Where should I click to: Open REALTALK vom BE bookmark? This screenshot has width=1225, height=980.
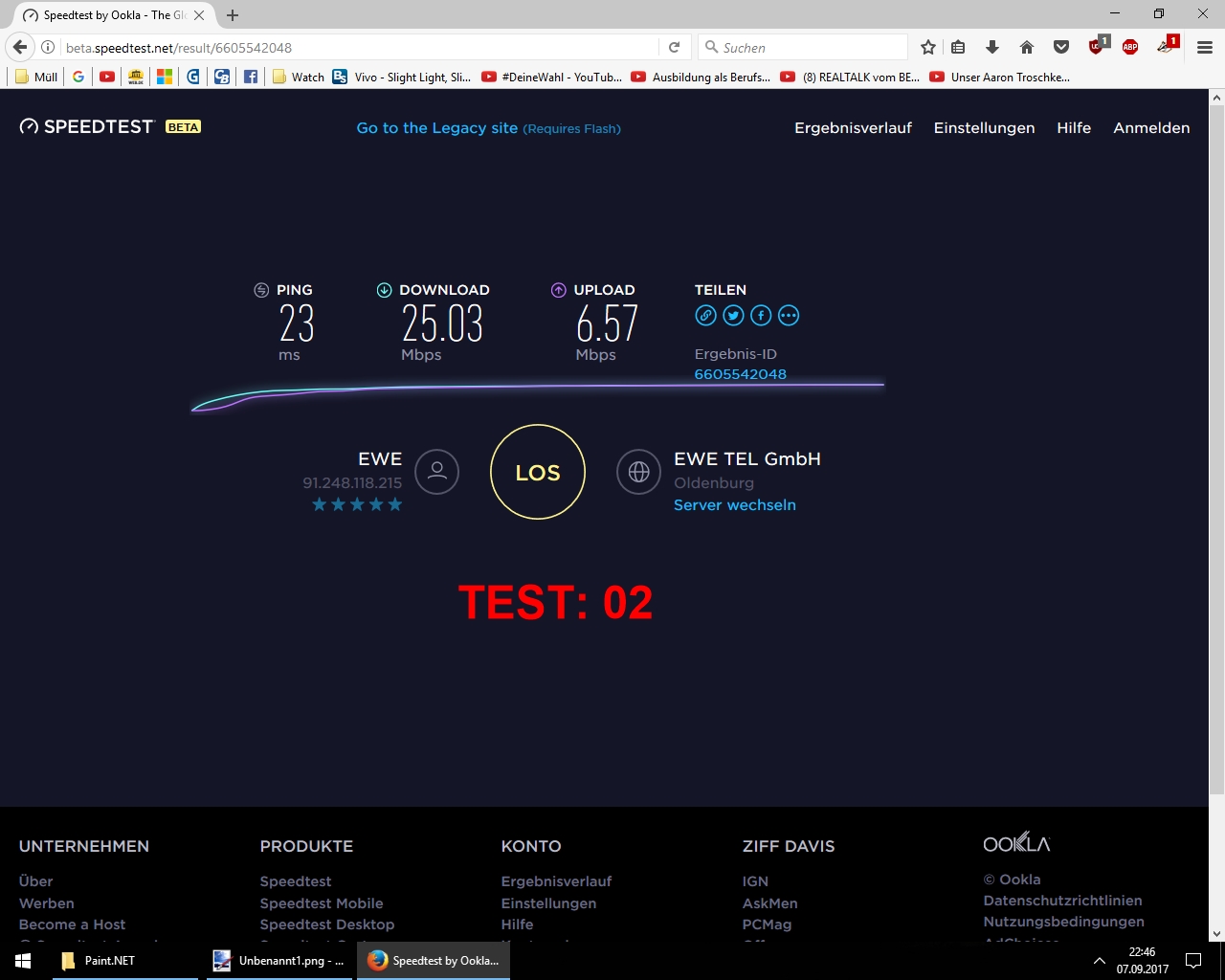[x=851, y=77]
